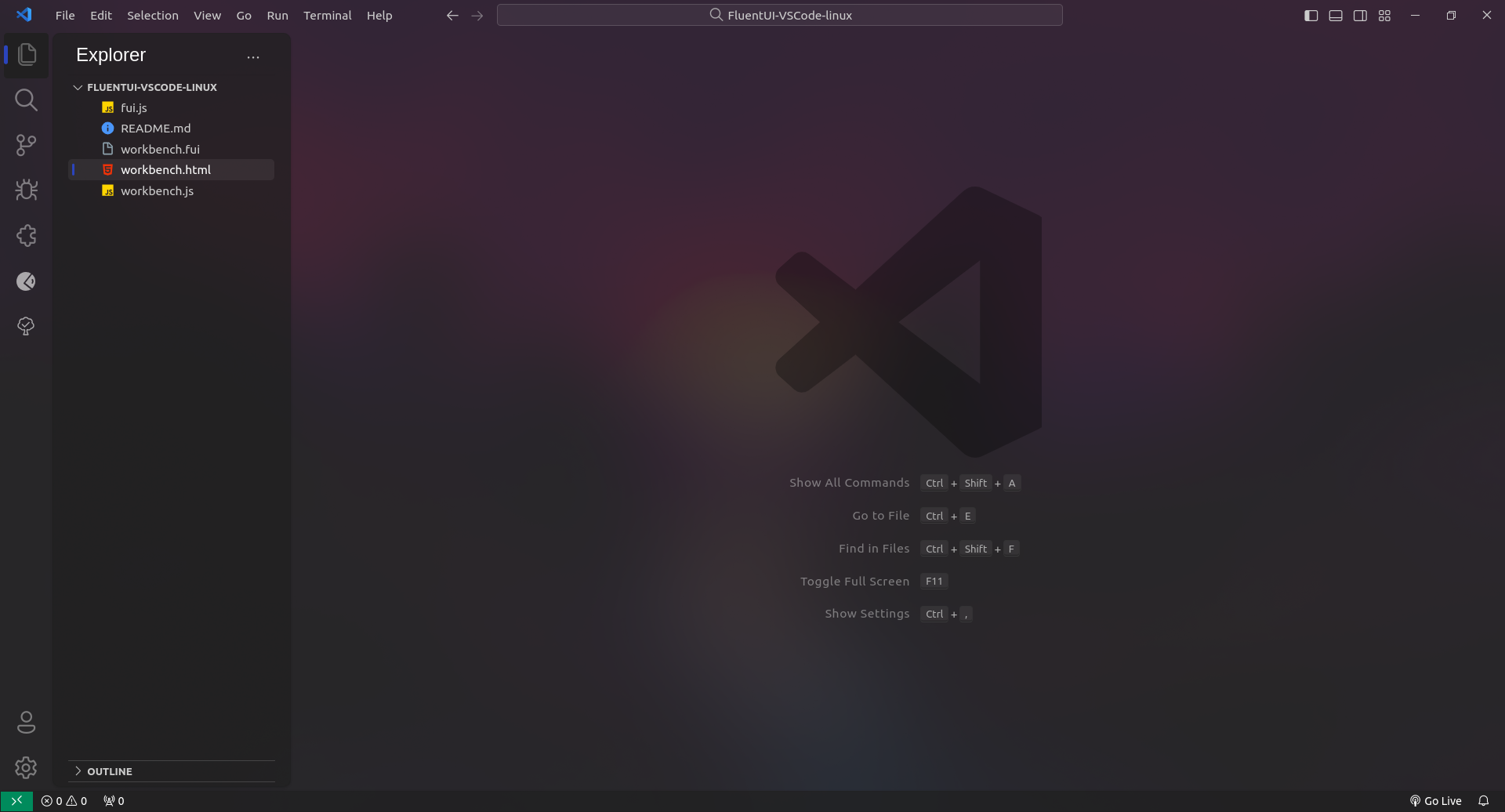
Task: Click the notifications bell icon
Action: pyautogui.click(x=1483, y=801)
